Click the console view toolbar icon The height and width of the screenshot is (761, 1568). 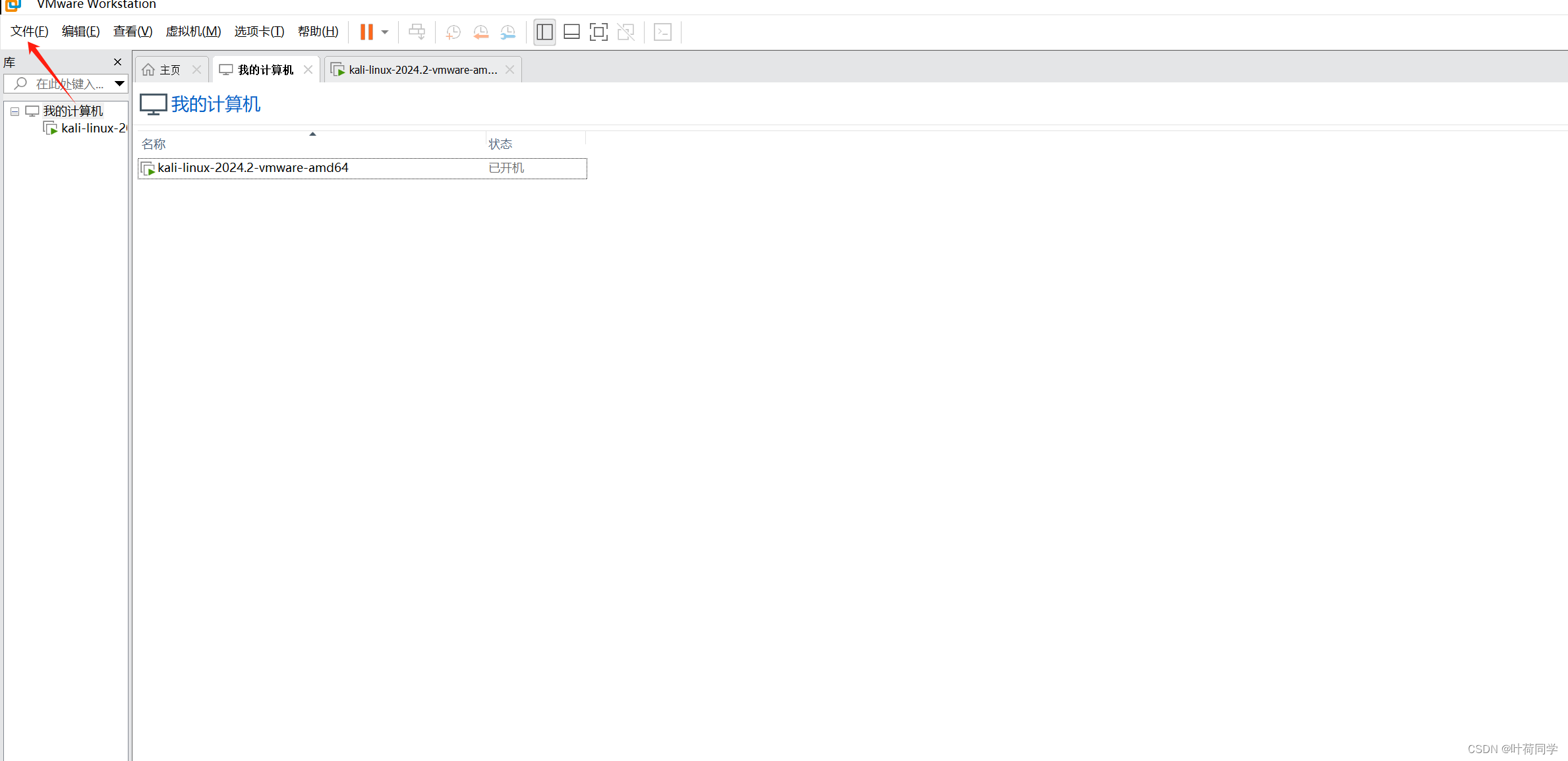tap(662, 32)
